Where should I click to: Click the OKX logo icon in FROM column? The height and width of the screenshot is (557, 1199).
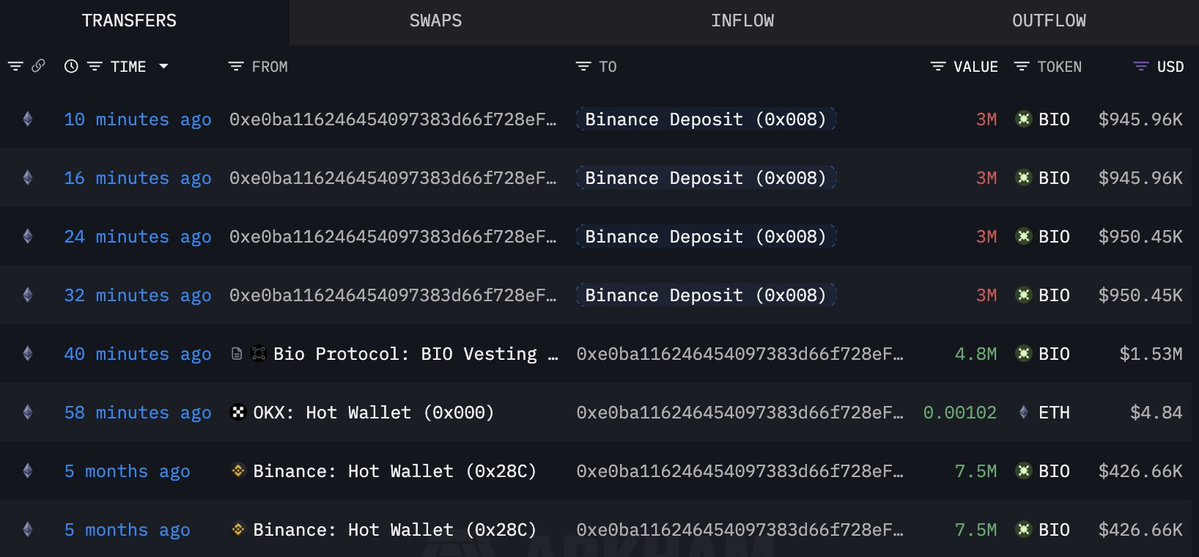tap(238, 412)
